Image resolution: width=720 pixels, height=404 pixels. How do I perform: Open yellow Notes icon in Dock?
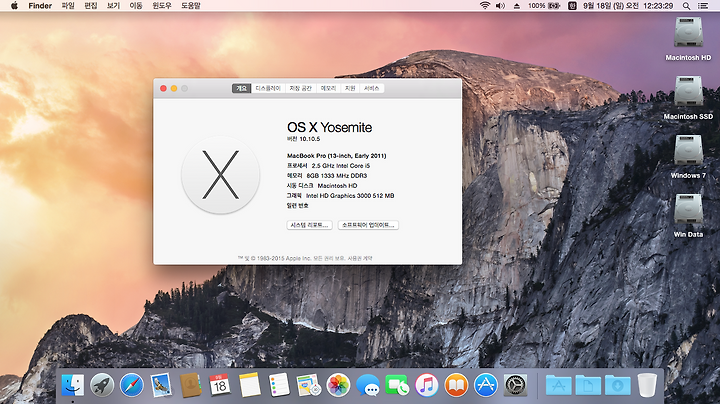(x=250, y=385)
